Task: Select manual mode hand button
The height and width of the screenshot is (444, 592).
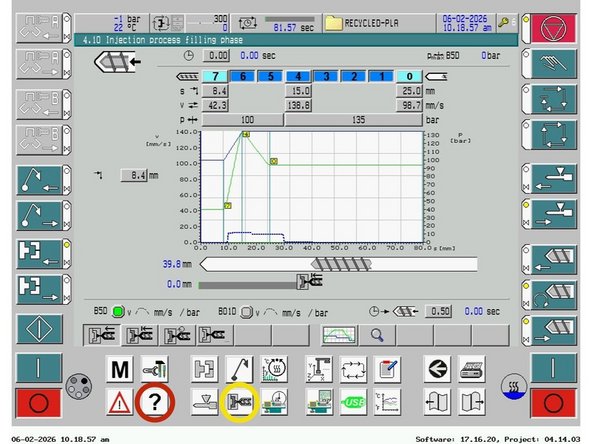Action: click(553, 63)
